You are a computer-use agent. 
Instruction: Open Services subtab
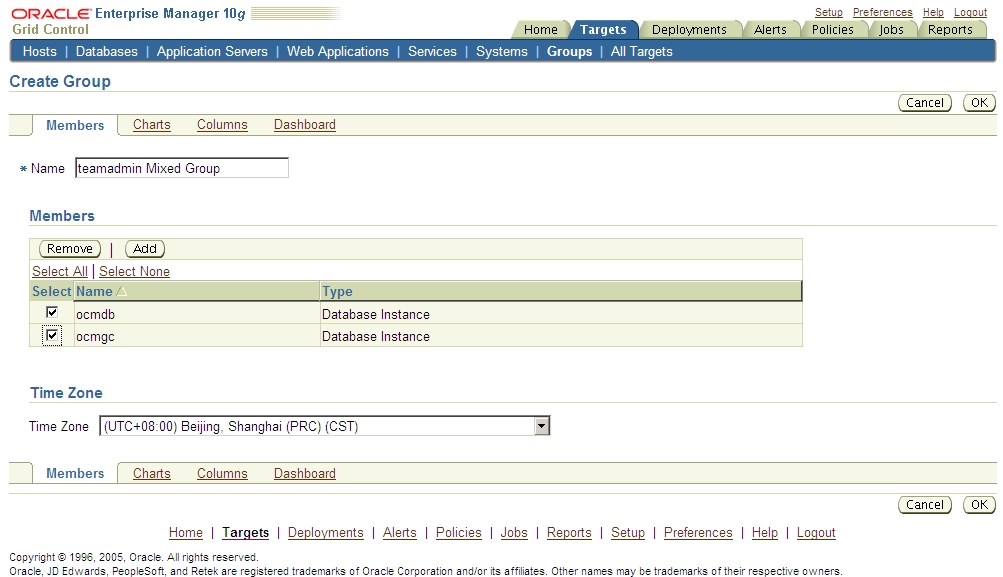[x=432, y=51]
